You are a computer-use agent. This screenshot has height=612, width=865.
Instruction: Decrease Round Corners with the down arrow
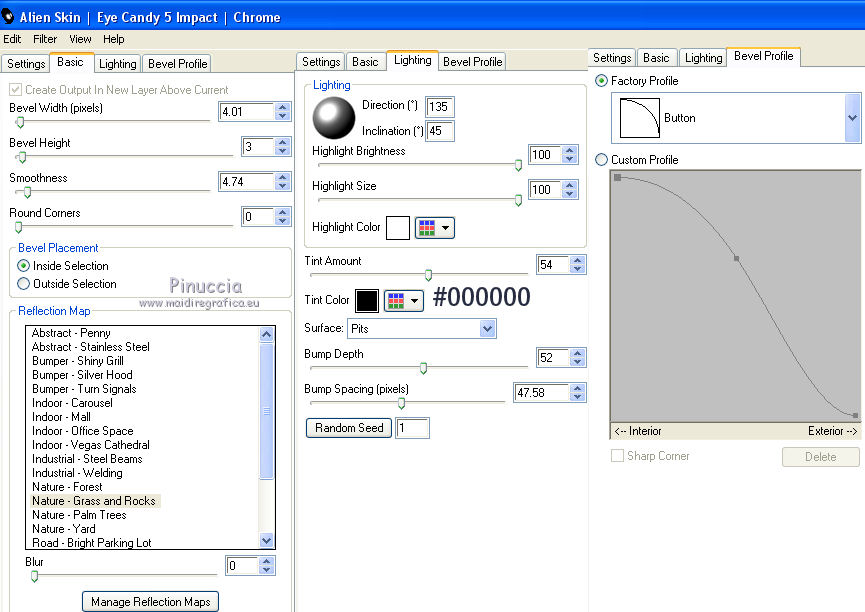(282, 221)
